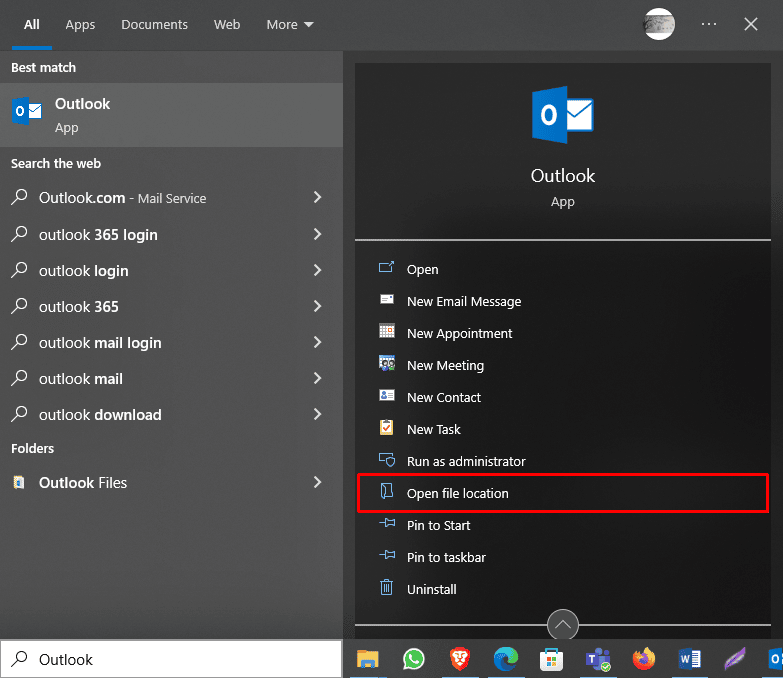This screenshot has height=678, width=783.
Task: Click the purple feather app taskbar icon
Action: click(736, 659)
